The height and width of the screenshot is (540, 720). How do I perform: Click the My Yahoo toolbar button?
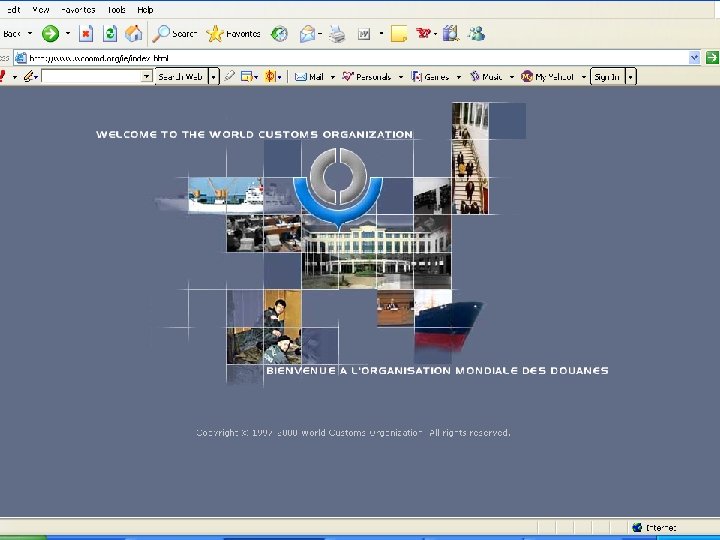[x=547, y=77]
